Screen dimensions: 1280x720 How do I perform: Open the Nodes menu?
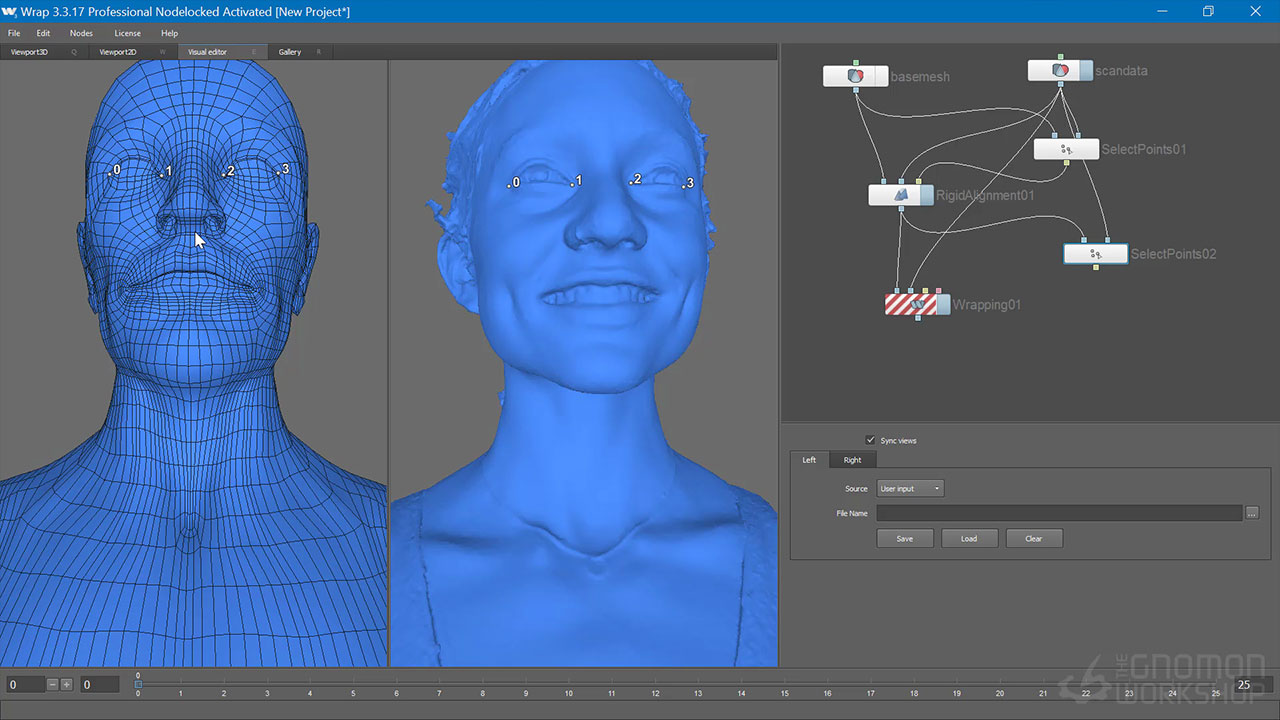point(81,33)
